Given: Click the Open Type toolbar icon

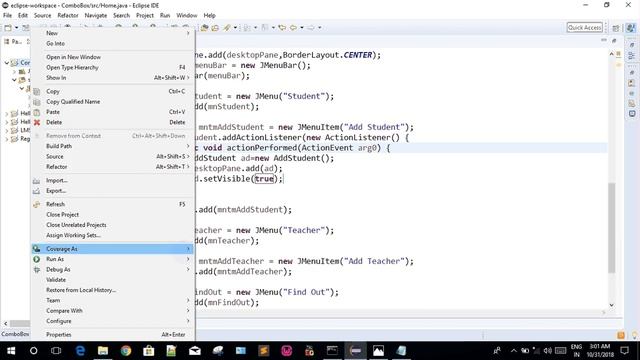Looking at the screenshot, I should point(204,27).
